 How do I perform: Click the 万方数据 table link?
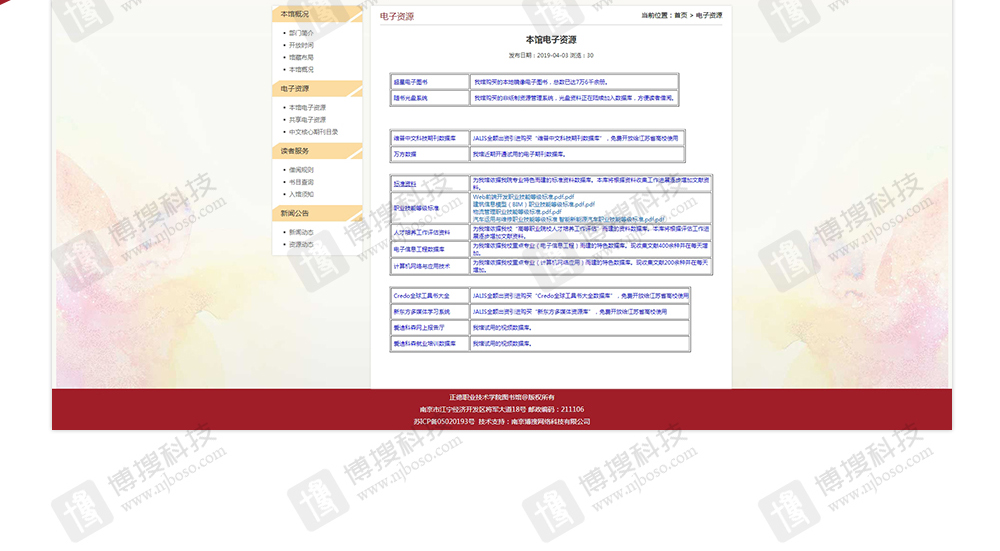coord(405,154)
